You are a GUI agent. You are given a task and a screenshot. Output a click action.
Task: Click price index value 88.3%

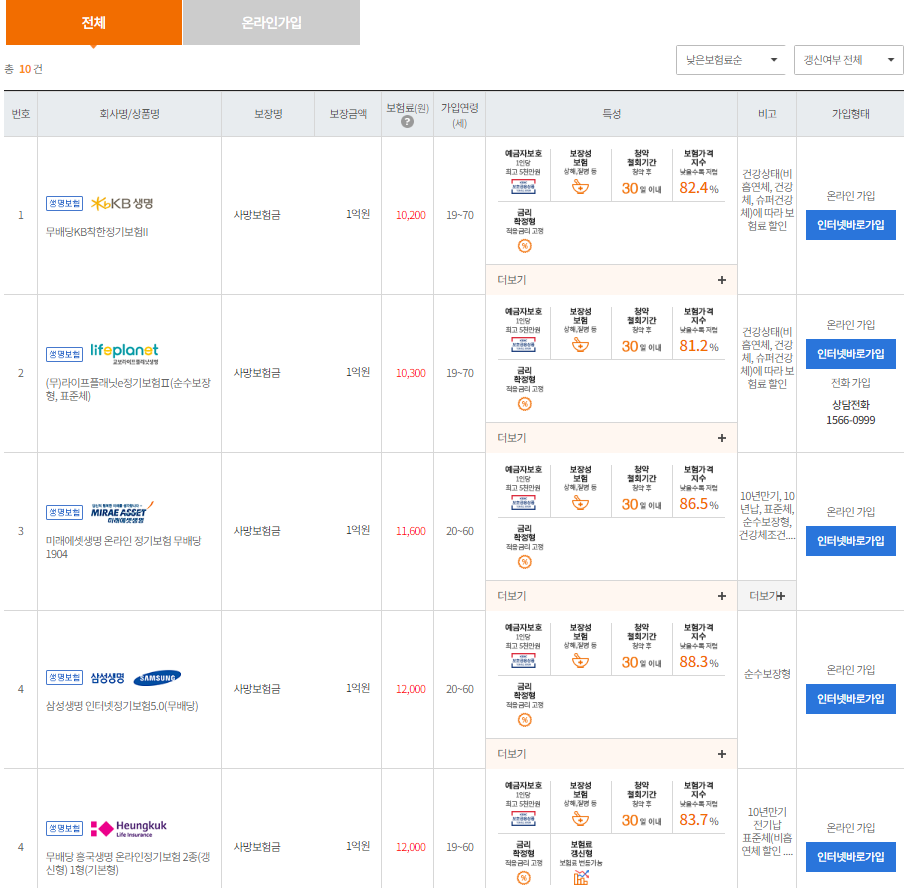click(x=699, y=662)
